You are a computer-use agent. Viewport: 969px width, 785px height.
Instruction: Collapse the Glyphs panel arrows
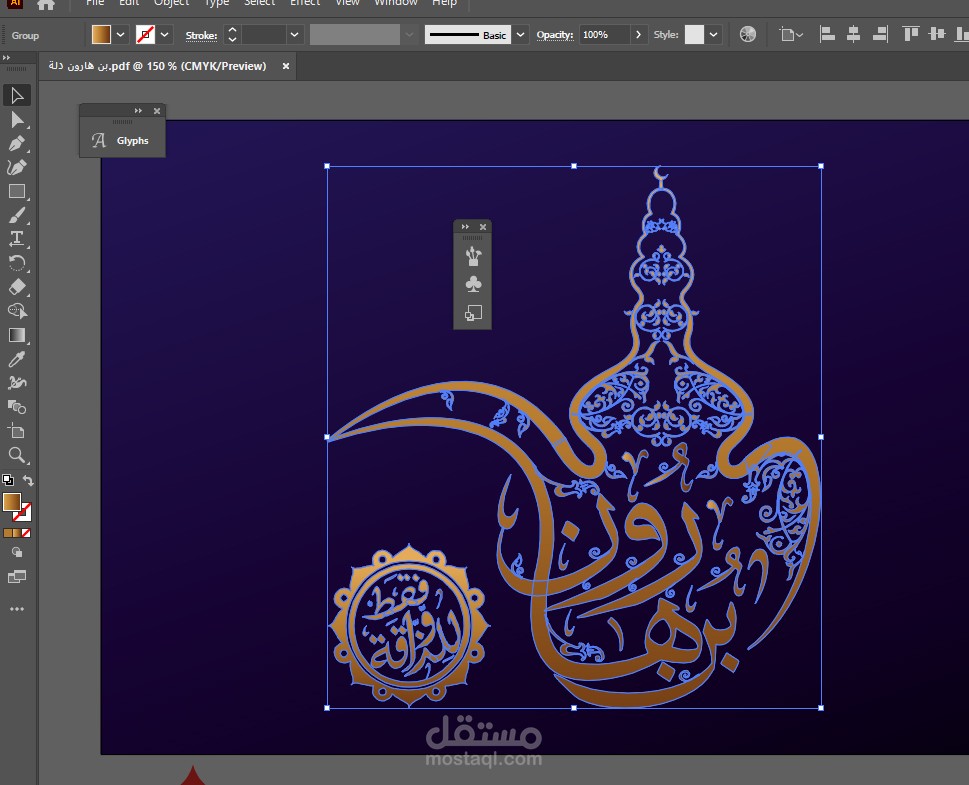tap(138, 111)
